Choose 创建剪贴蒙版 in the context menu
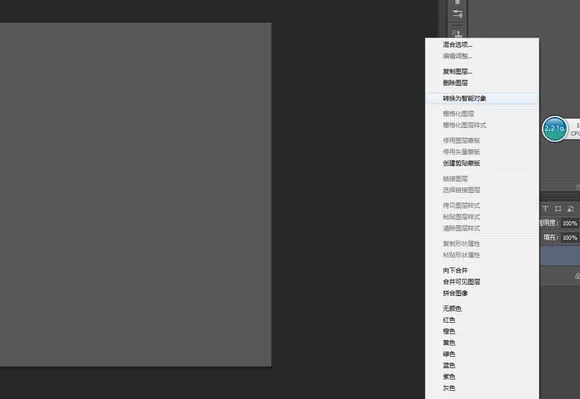 (461, 163)
